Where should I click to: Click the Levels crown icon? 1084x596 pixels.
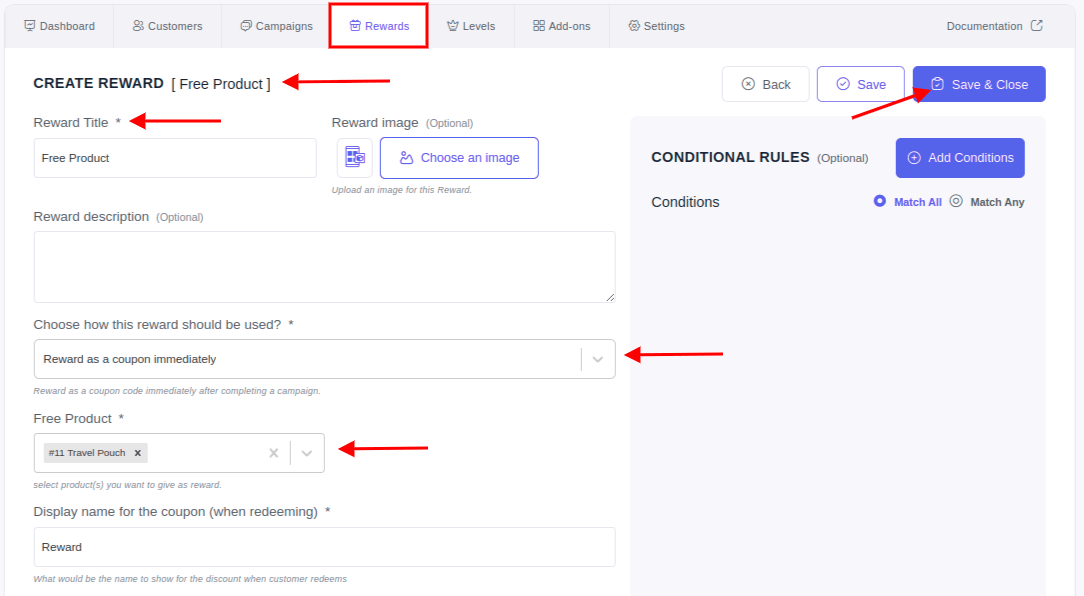click(x=453, y=26)
